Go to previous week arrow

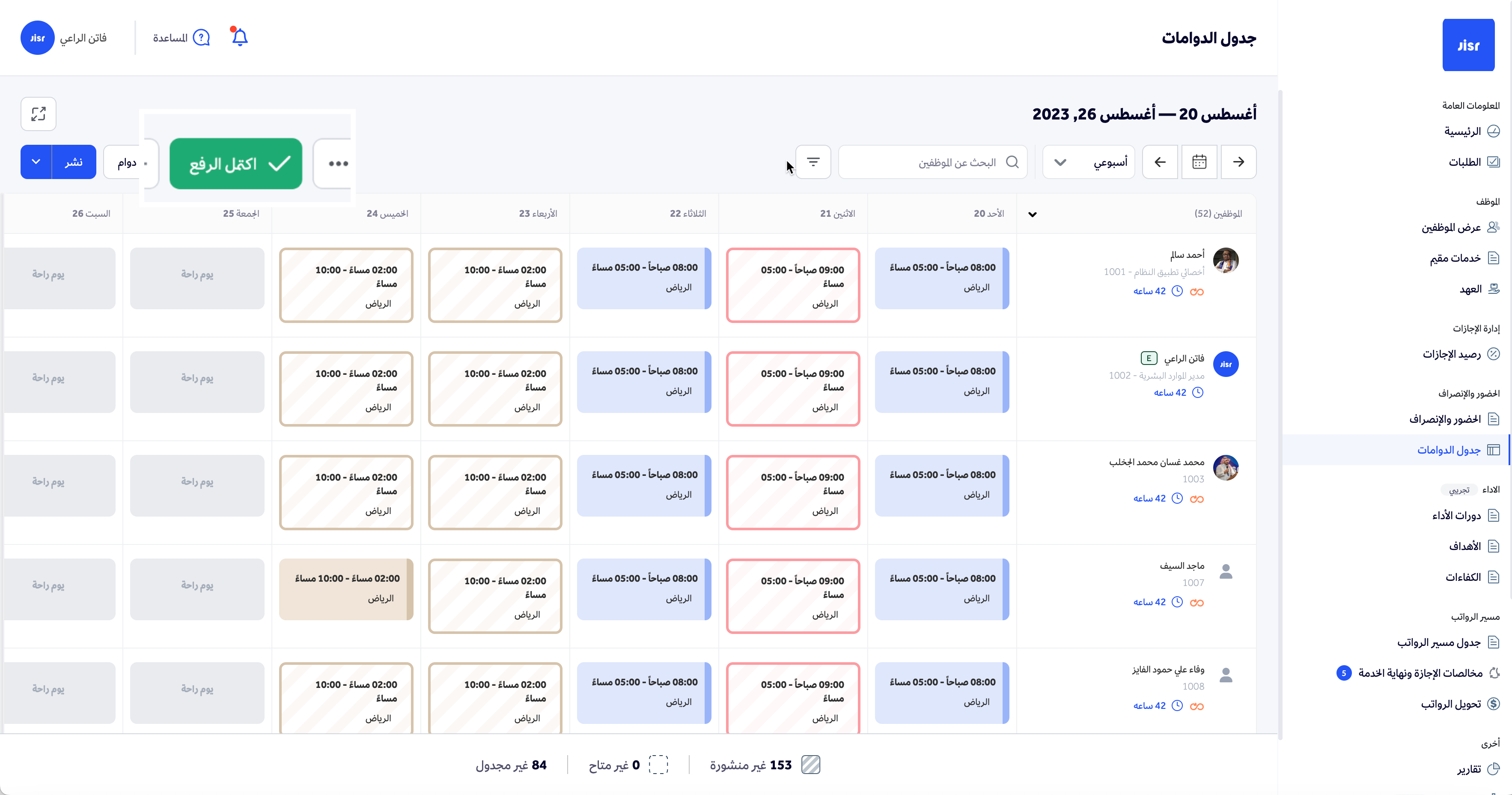(1238, 161)
